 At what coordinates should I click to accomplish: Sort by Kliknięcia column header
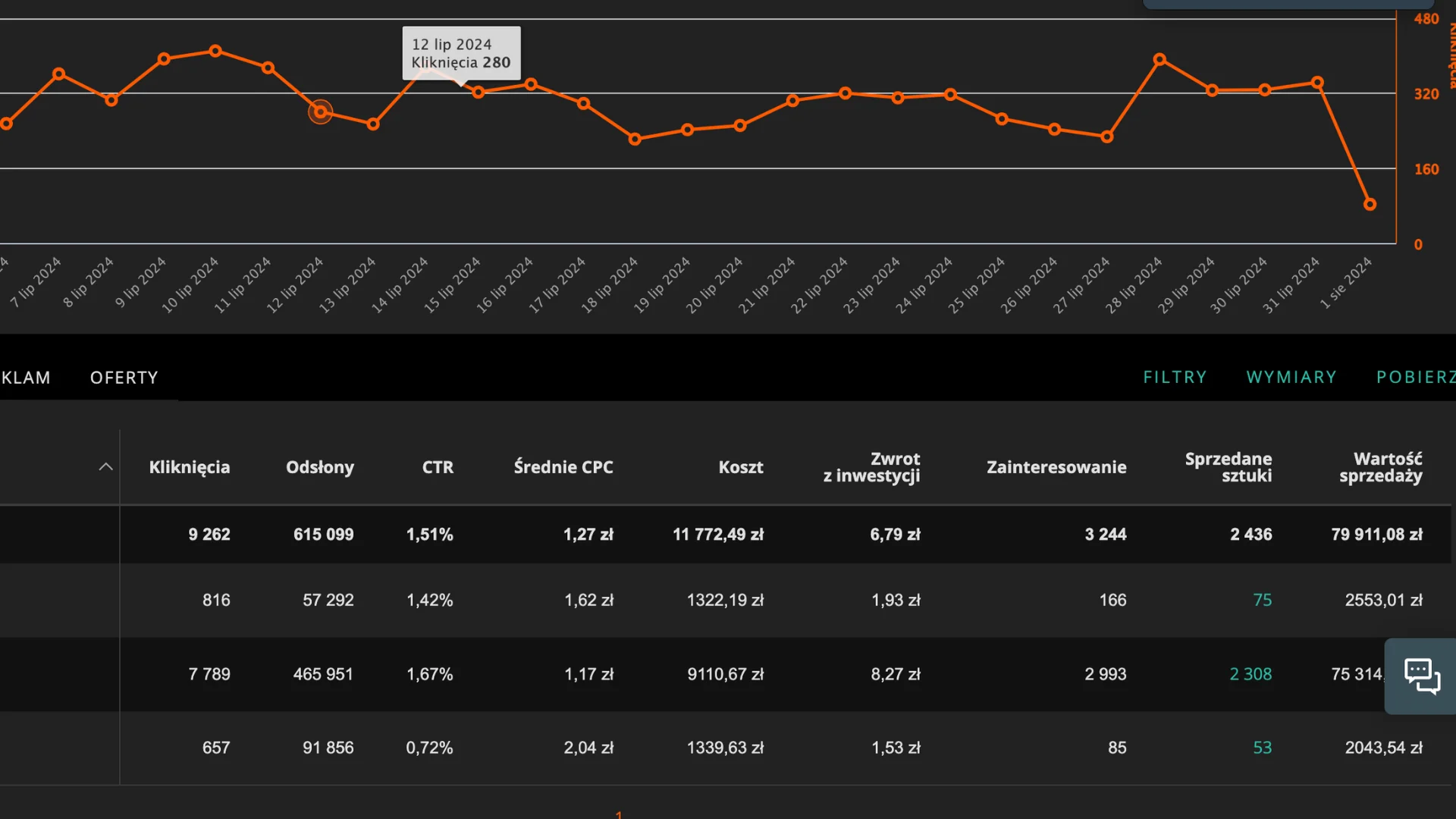click(190, 467)
